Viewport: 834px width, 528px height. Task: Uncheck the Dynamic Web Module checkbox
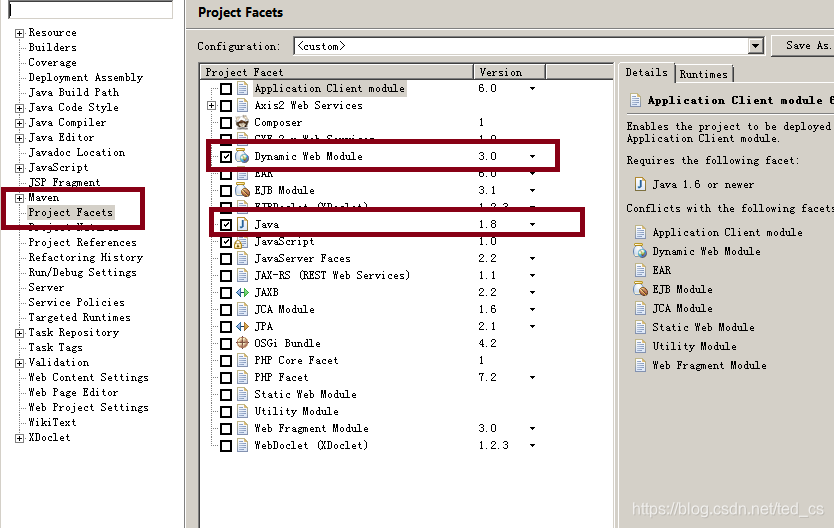[226, 157]
